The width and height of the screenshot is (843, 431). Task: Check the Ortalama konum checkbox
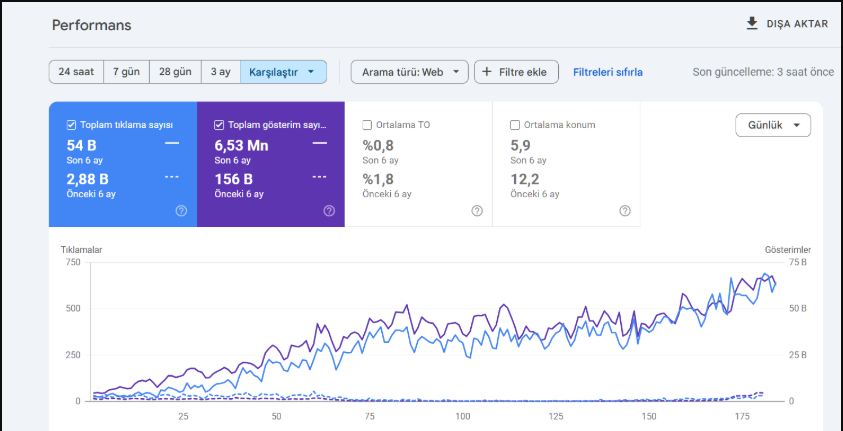(x=515, y=125)
